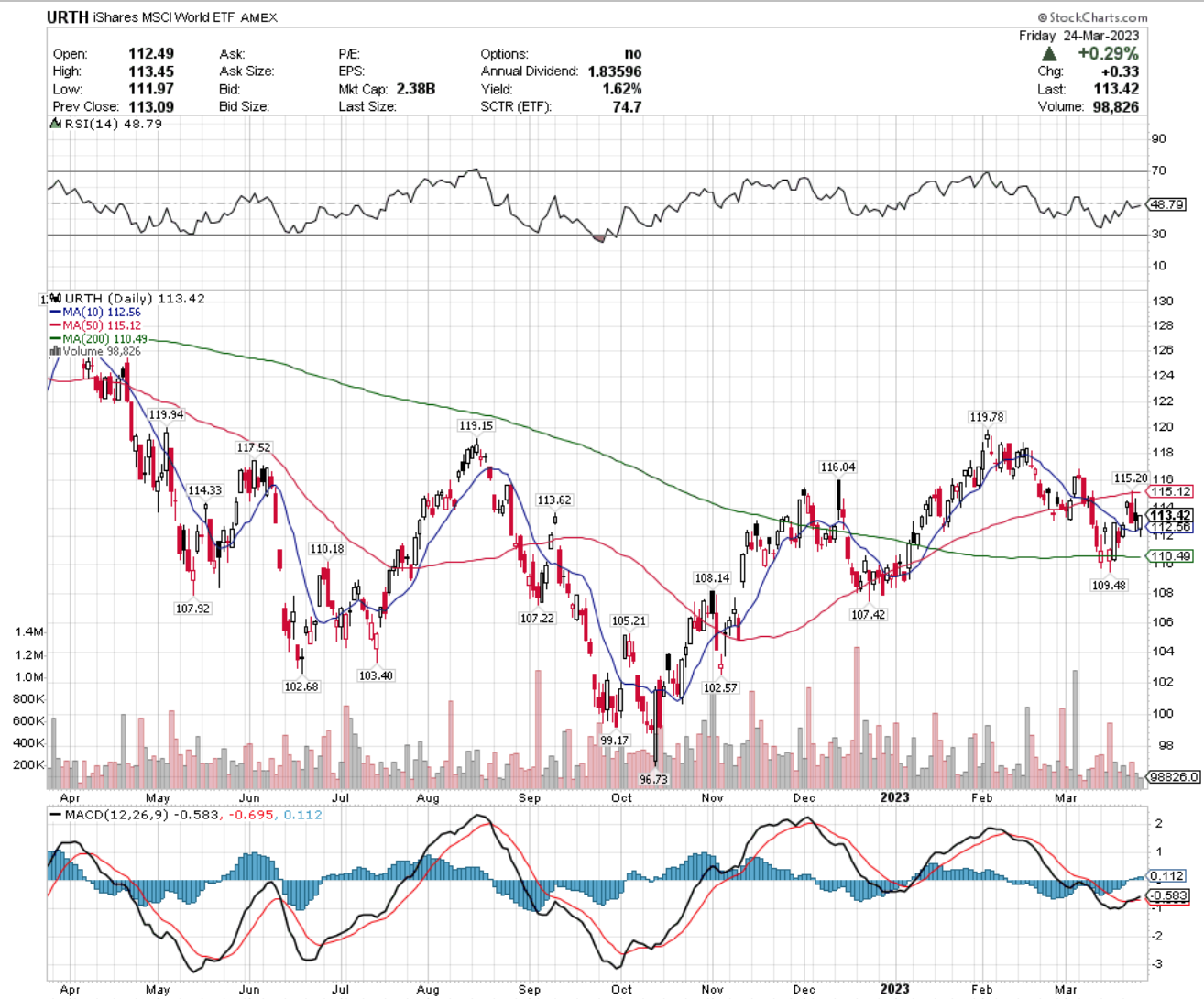Click the 108.14 price annotation
1204x999 pixels.
pos(712,577)
